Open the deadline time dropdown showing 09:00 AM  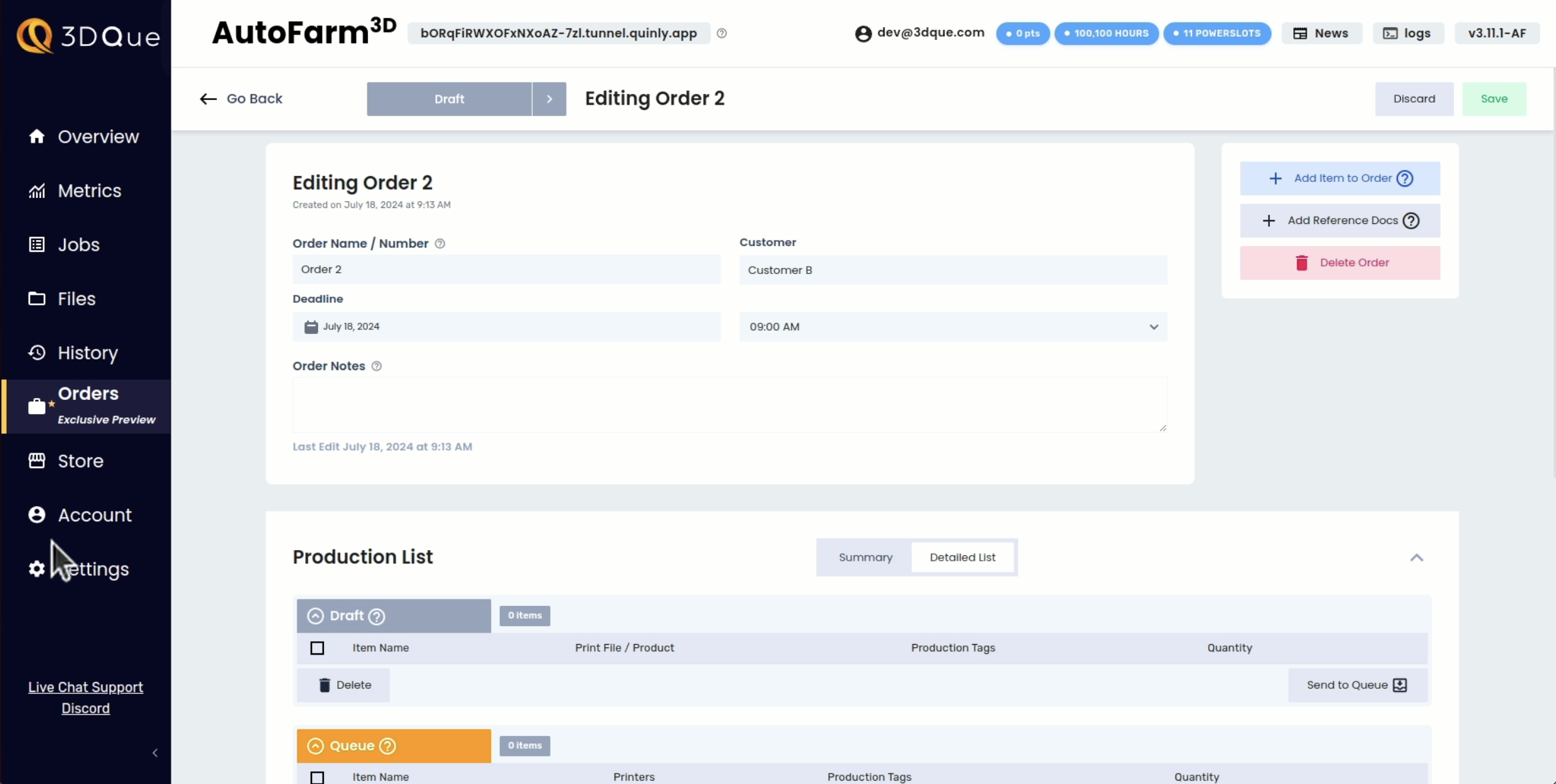tap(953, 327)
